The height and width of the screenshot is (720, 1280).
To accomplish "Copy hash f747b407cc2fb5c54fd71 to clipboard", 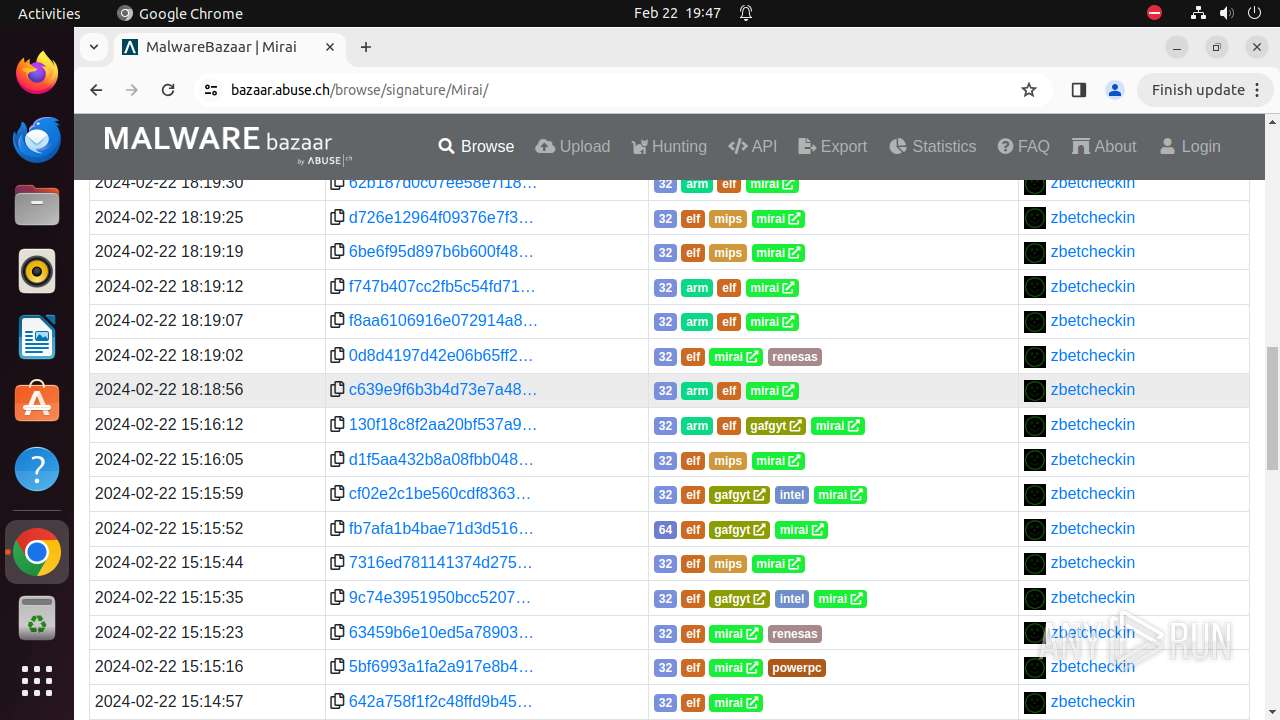I will tap(337, 287).
